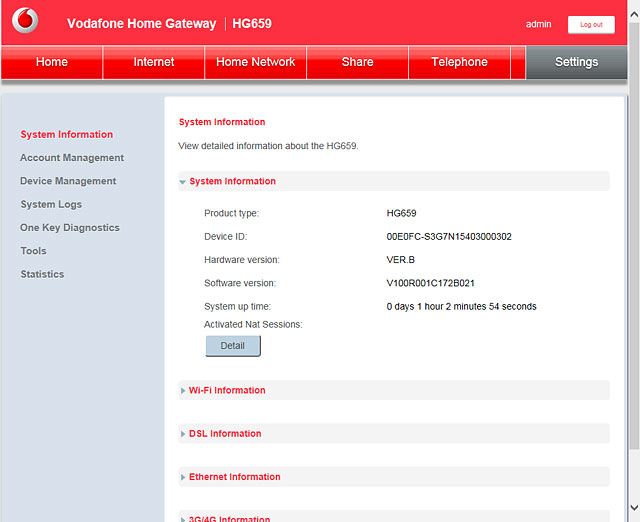Go to the Share tab
This screenshot has width=640, height=522.
[358, 62]
